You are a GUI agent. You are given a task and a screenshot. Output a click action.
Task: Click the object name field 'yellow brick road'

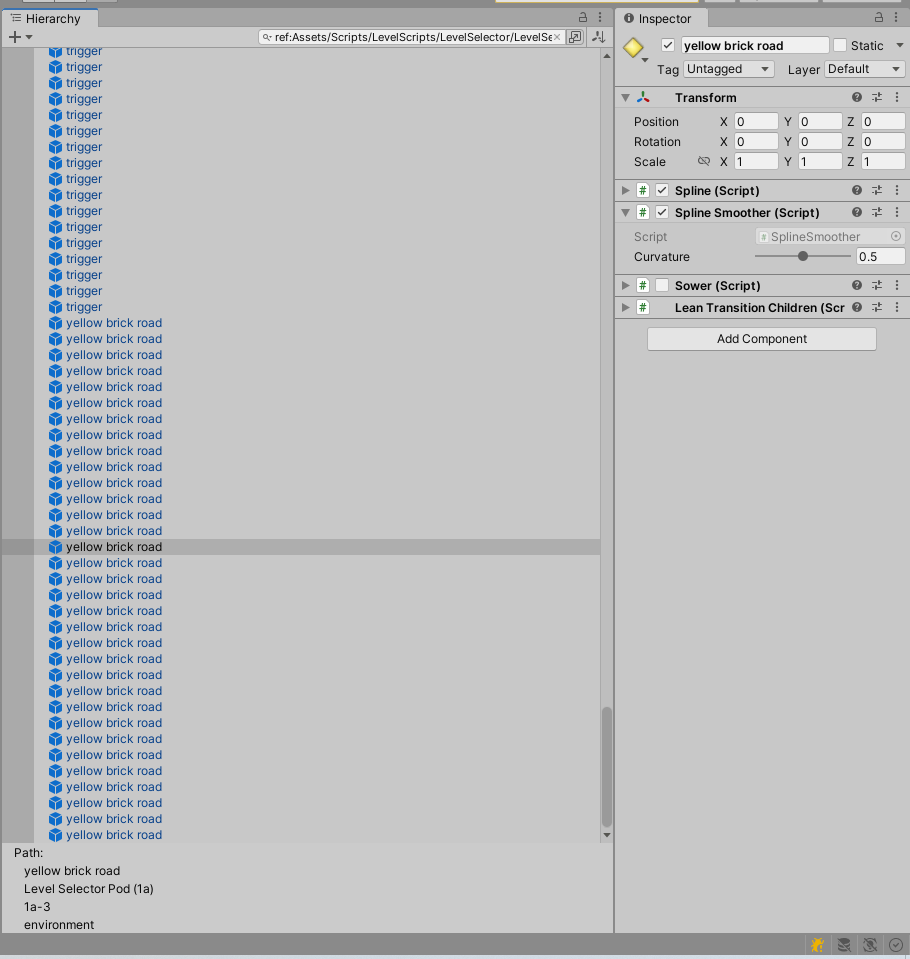pos(755,45)
